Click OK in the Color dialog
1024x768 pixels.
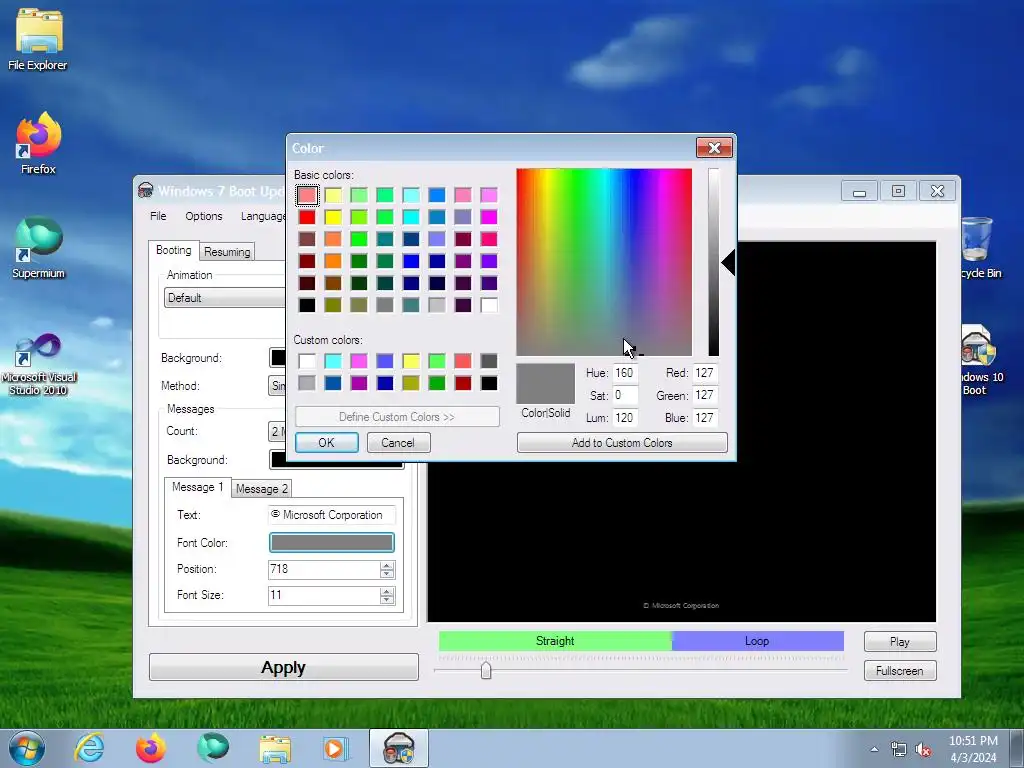pyautogui.click(x=327, y=443)
